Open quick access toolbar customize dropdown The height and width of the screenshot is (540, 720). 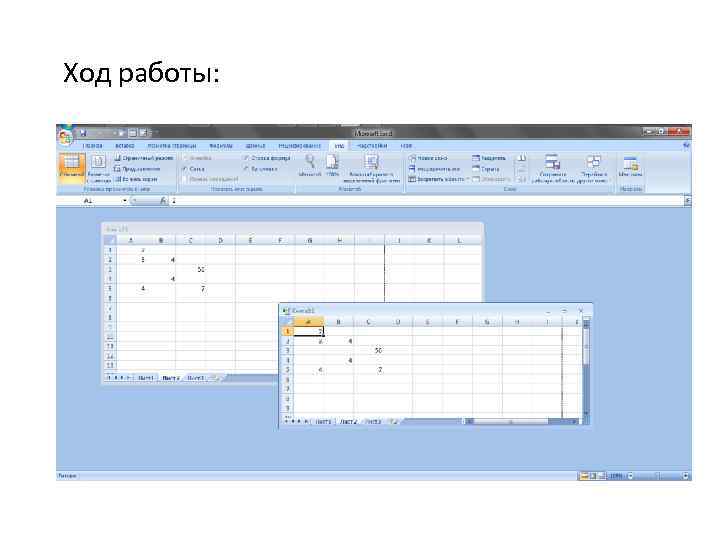(x=157, y=133)
